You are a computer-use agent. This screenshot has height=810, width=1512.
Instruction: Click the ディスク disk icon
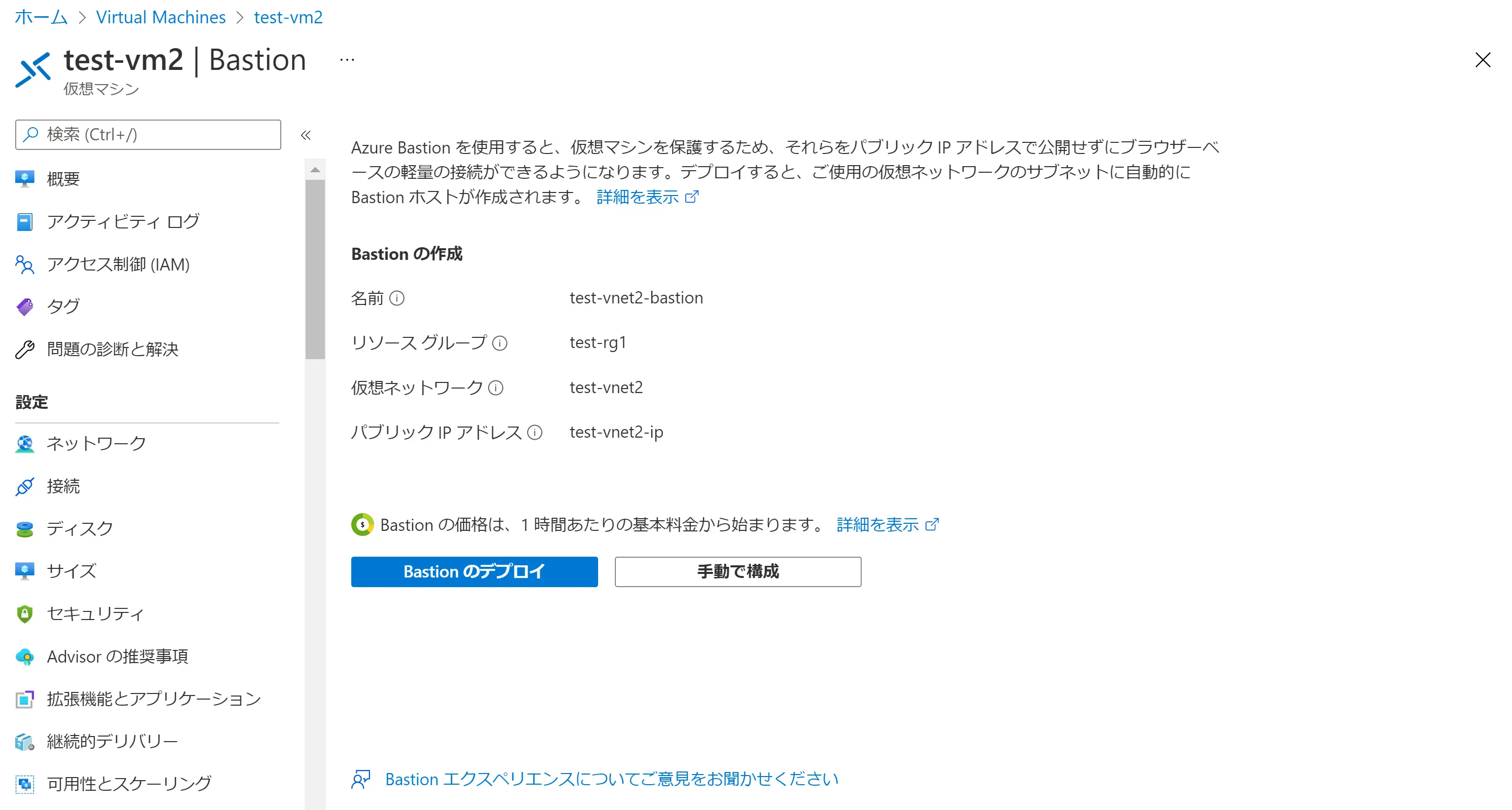point(25,529)
